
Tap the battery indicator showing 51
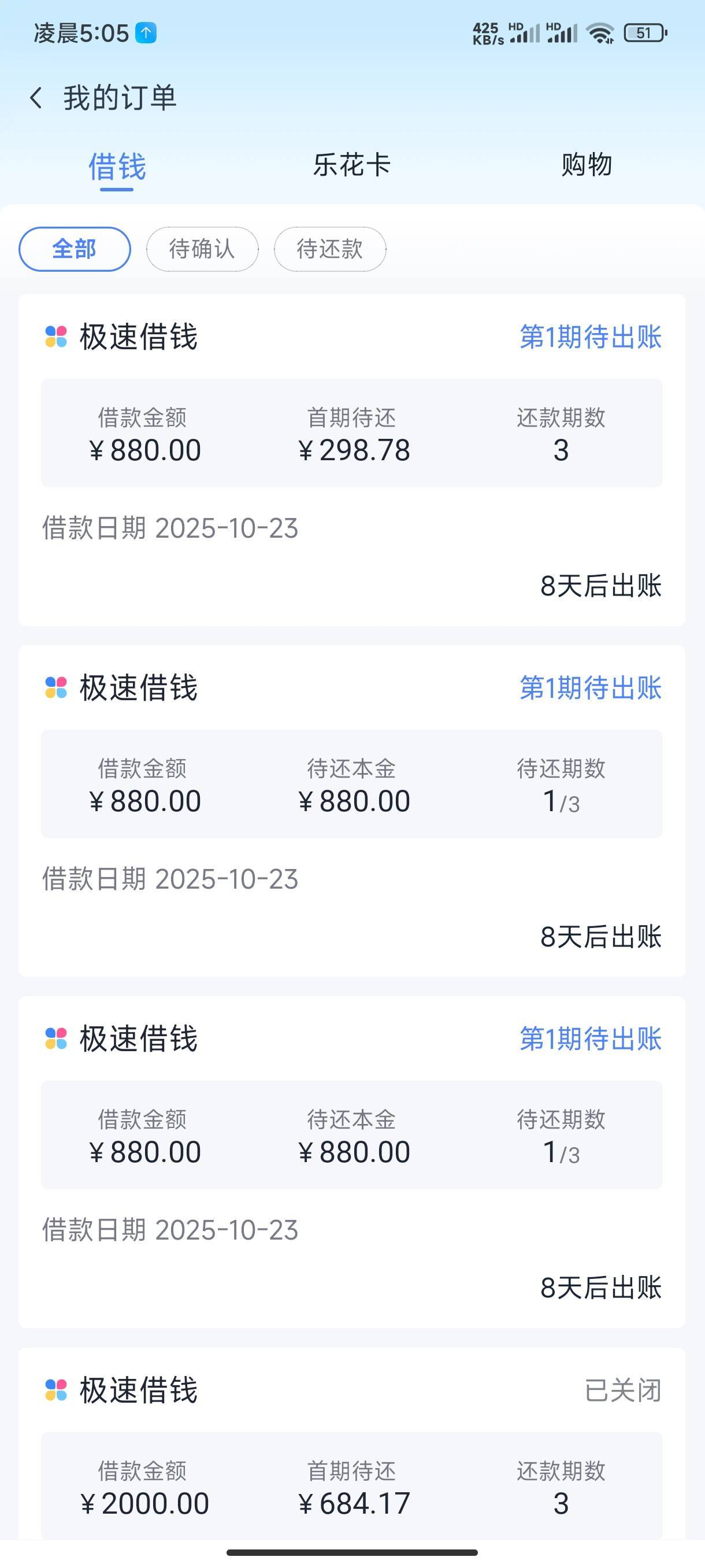coord(645,33)
